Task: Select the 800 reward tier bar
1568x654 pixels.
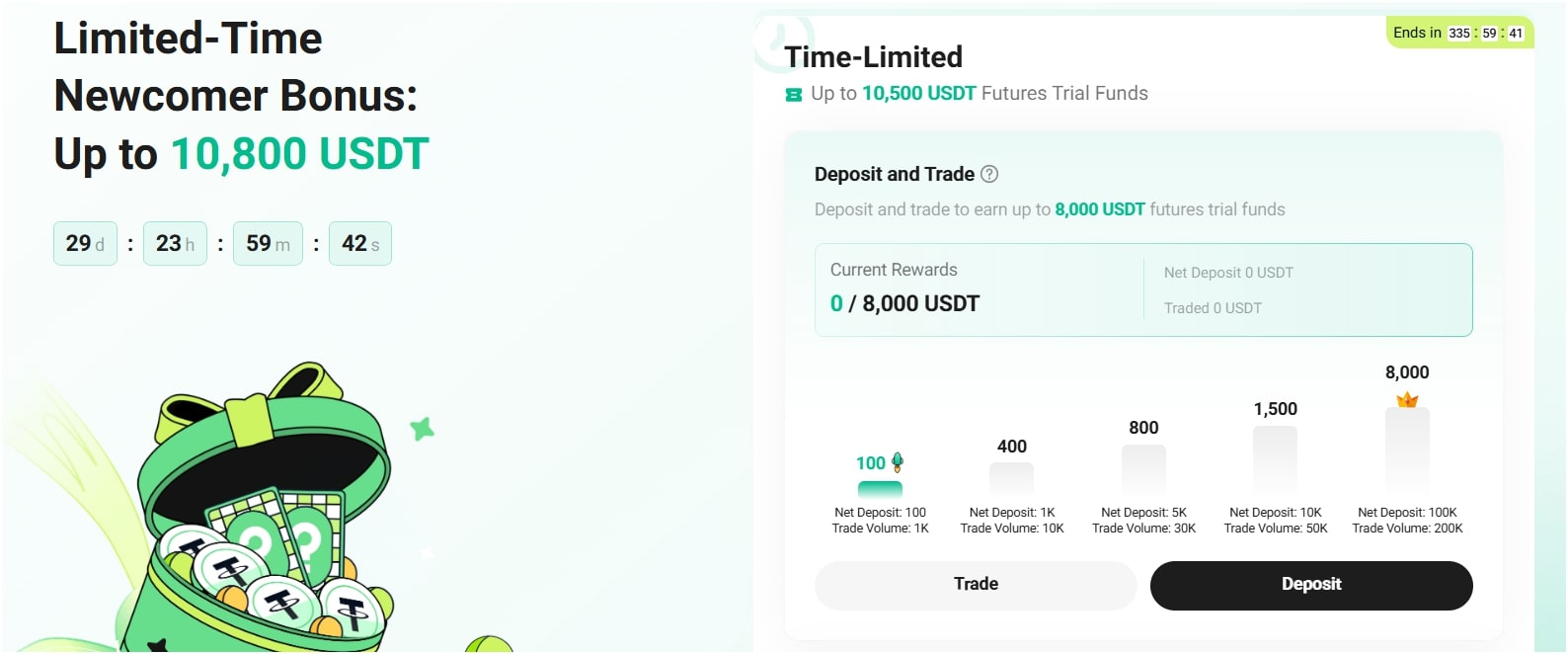Action: (1143, 469)
